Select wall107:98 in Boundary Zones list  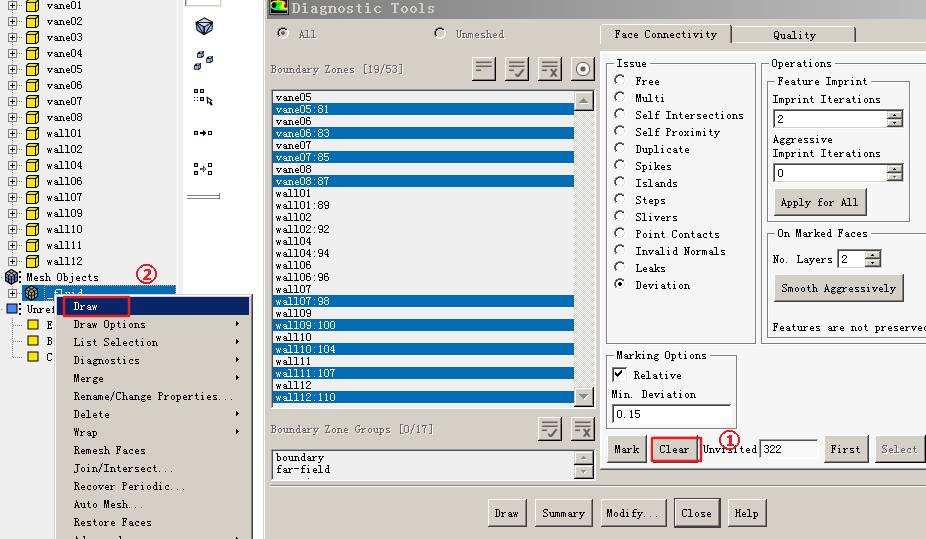(x=423, y=301)
